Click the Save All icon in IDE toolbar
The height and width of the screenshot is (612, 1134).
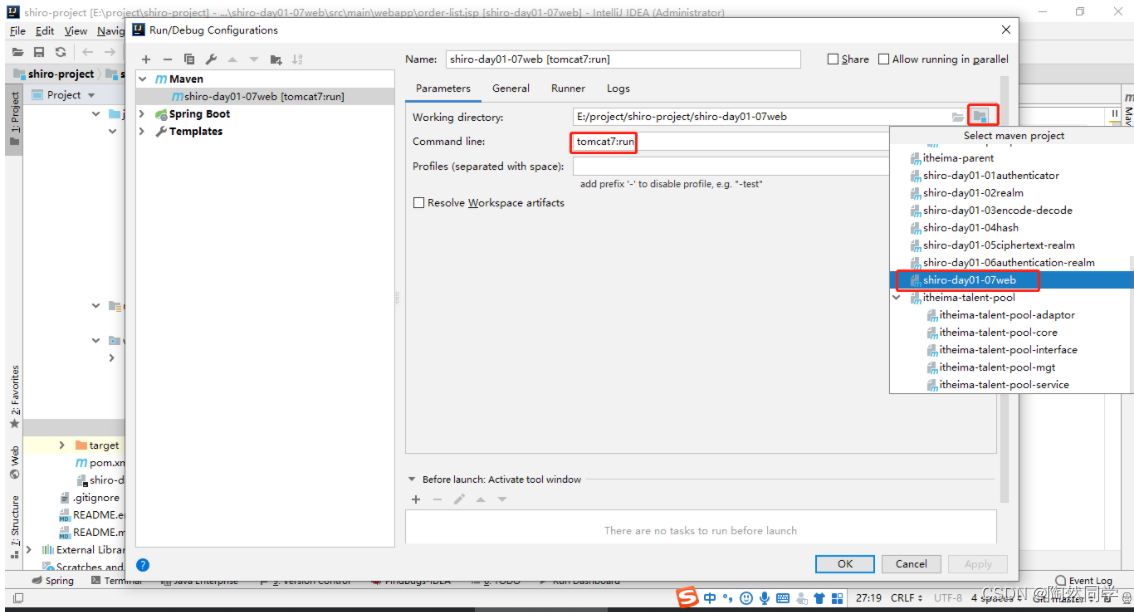click(39, 52)
